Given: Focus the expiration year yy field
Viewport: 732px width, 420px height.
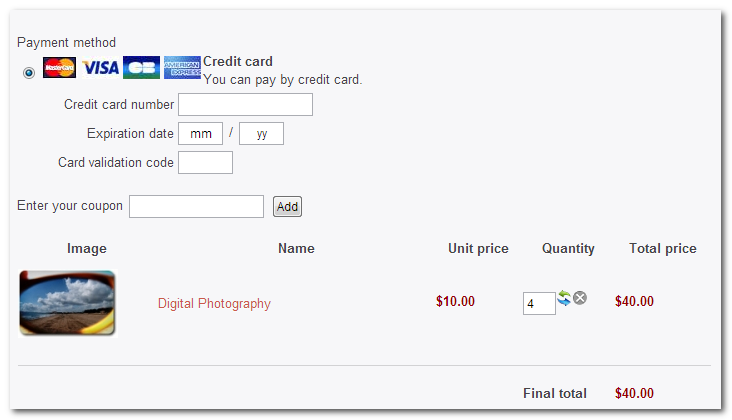Looking at the screenshot, I should (x=261, y=134).
